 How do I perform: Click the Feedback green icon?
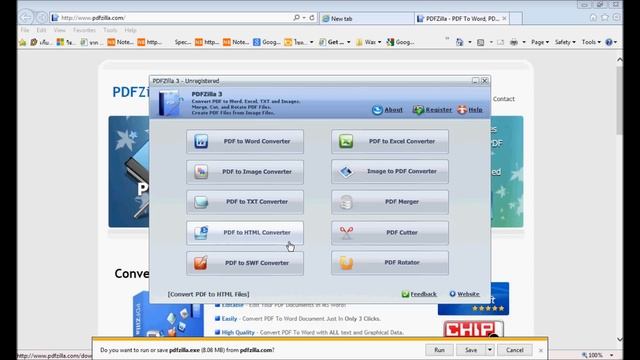[405, 294]
